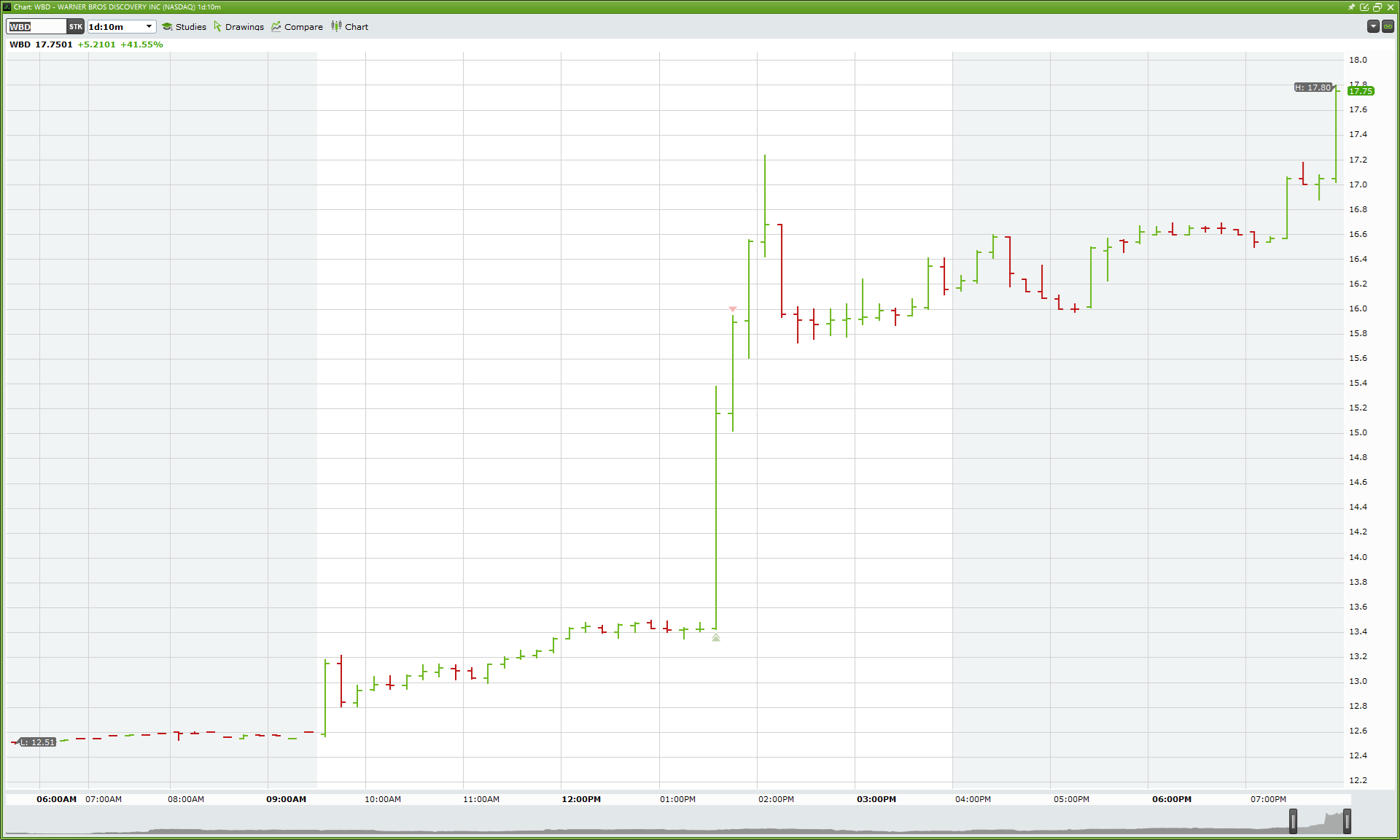The image size is (1400, 840).
Task: Toggle the green link symbol button
Action: click(x=1388, y=26)
